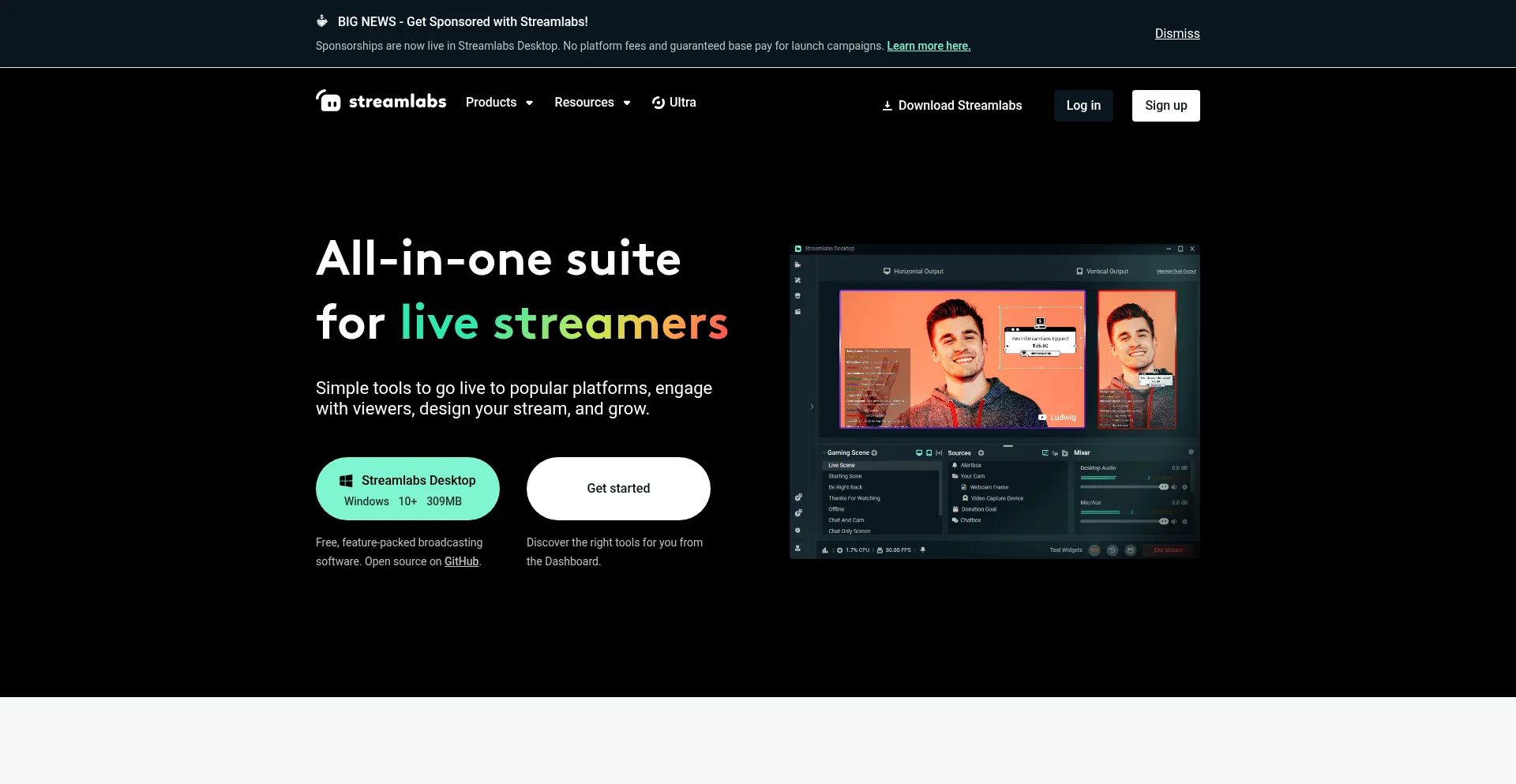Viewport: 1516px width, 784px height.
Task: Click the Desktop Audio volume slider
Action: coord(1121,487)
